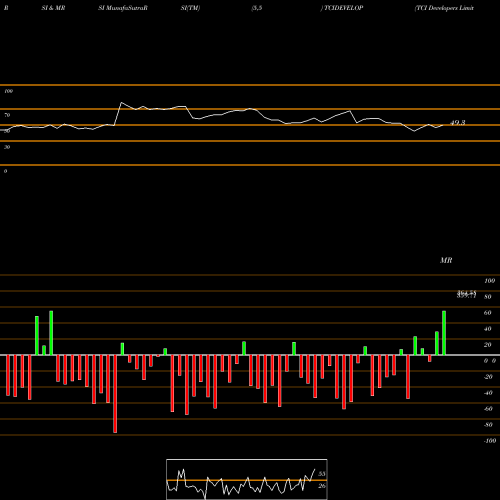The image size is (500, 500).
Task: Click the MR axis label -20
Action: point(488,377)
